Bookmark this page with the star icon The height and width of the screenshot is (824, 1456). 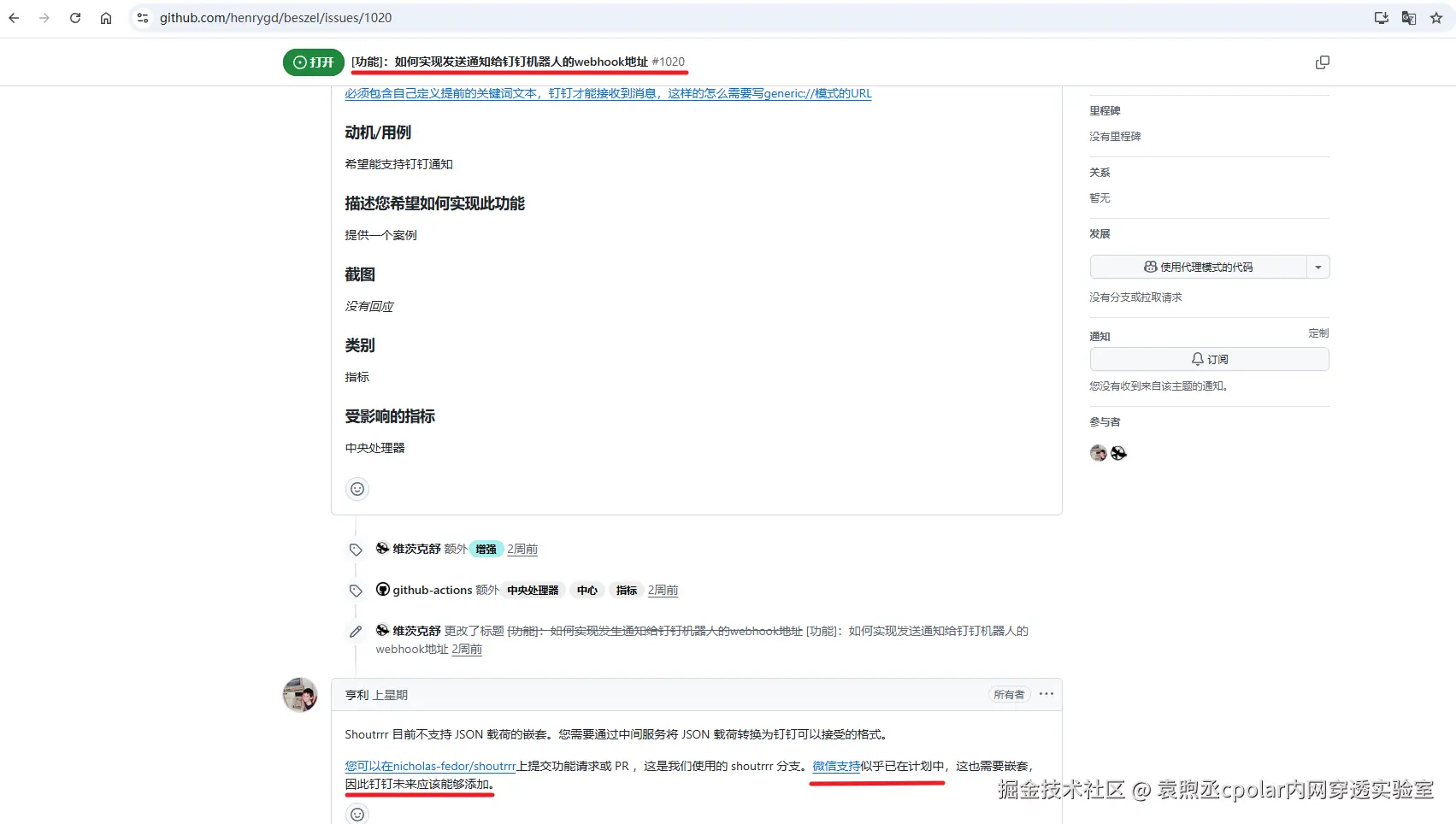pyautogui.click(x=1436, y=18)
